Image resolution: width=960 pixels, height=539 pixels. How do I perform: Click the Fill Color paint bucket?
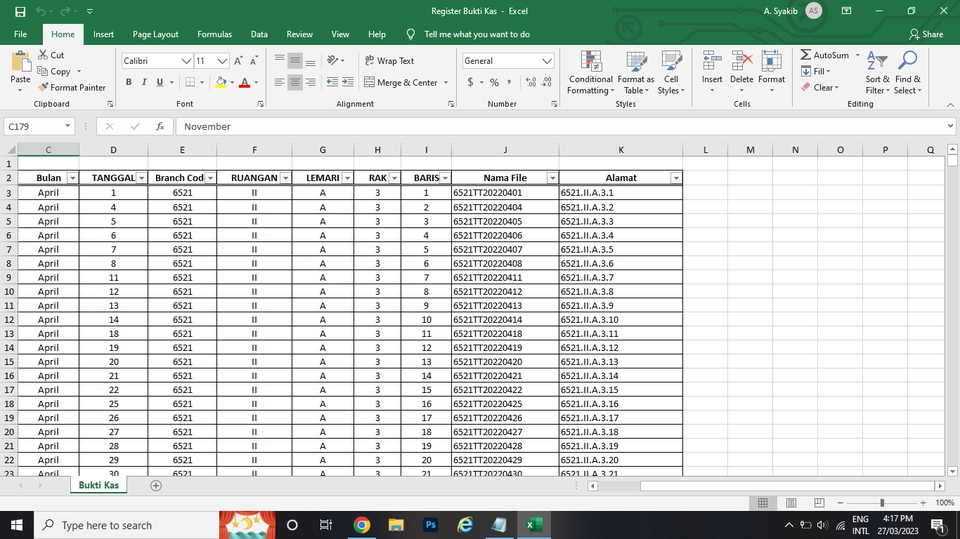click(x=221, y=82)
